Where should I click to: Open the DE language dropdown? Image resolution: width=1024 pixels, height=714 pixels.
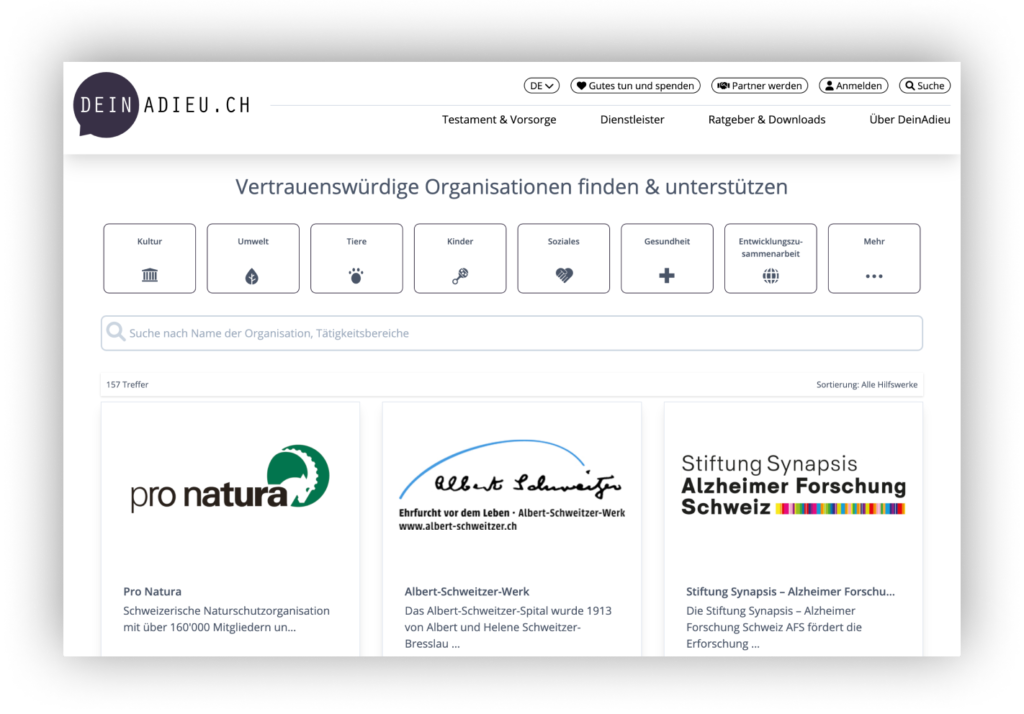541,86
